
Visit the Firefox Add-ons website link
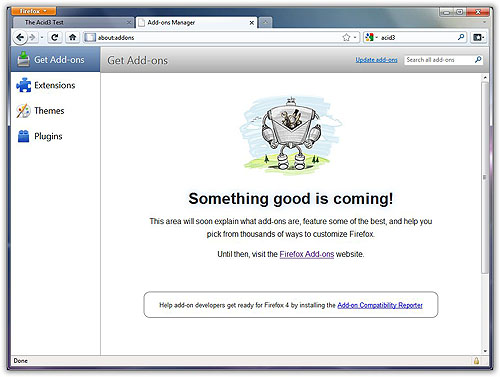[x=307, y=254]
